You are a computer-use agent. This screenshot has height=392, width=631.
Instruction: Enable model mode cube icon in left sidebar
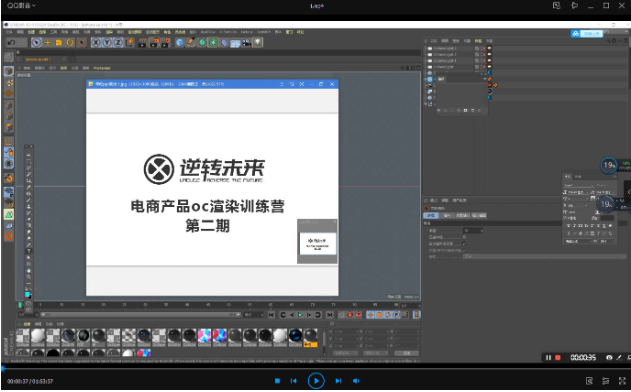pyautogui.click(x=9, y=72)
